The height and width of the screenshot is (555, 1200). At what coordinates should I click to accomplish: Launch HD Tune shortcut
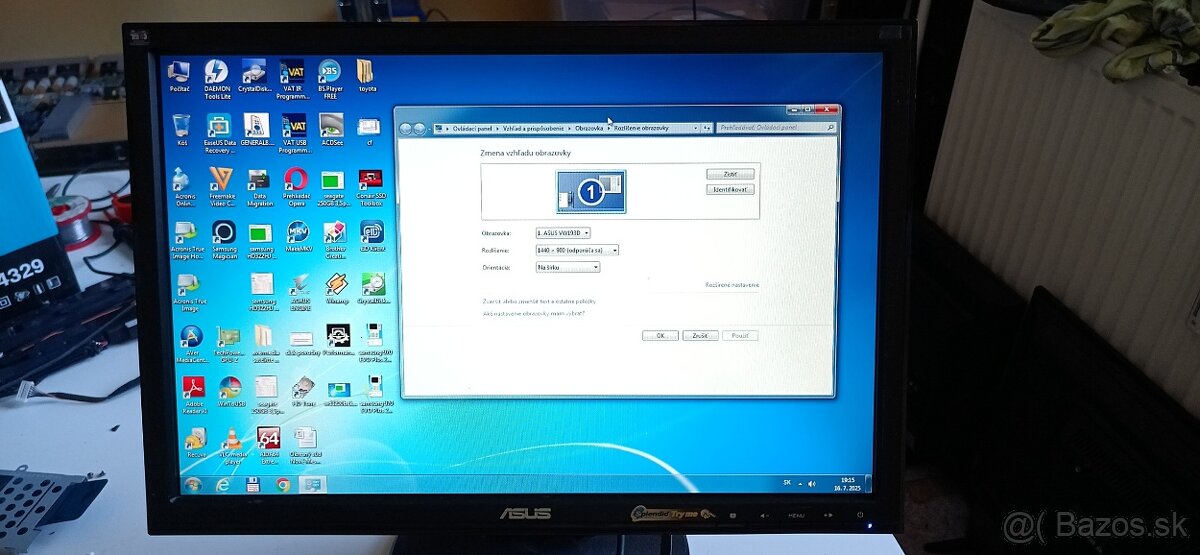click(302, 392)
